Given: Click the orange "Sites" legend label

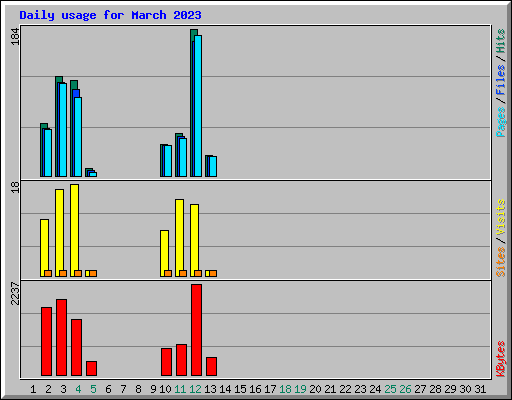Looking at the screenshot, I should [x=501, y=262].
